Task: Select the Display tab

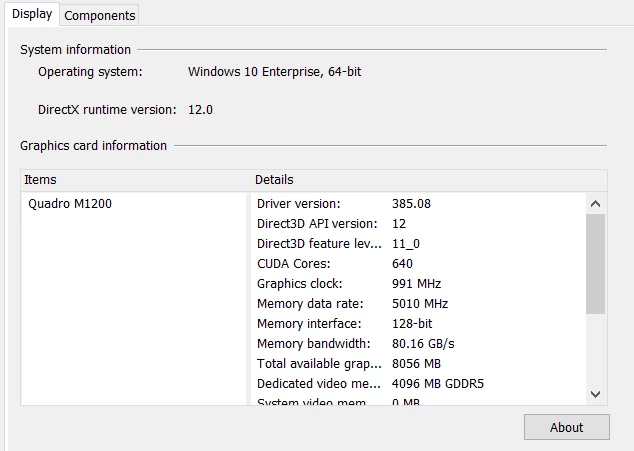Action: tap(32, 14)
